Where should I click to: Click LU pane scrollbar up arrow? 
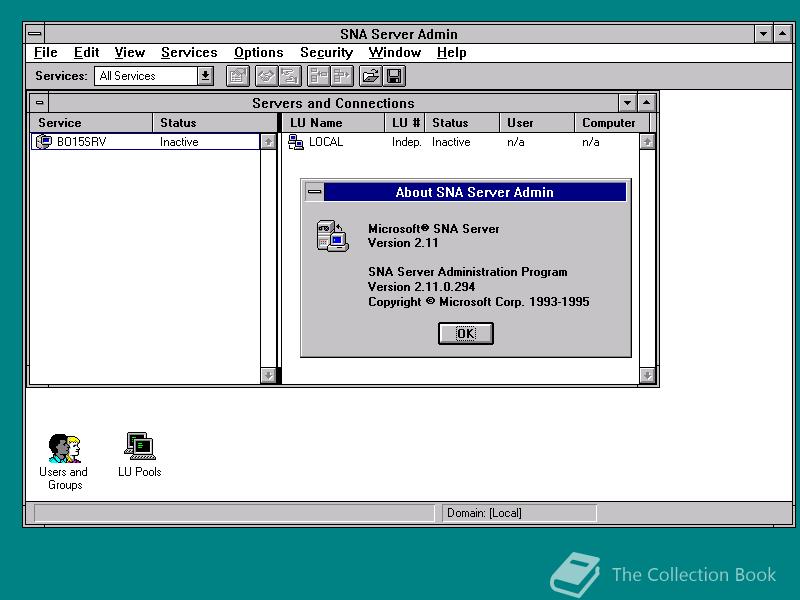pos(647,141)
